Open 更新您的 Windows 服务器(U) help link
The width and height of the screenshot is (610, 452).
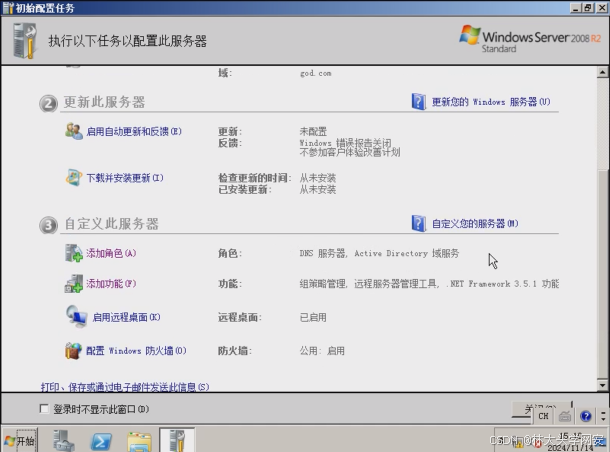pyautogui.click(x=491, y=102)
